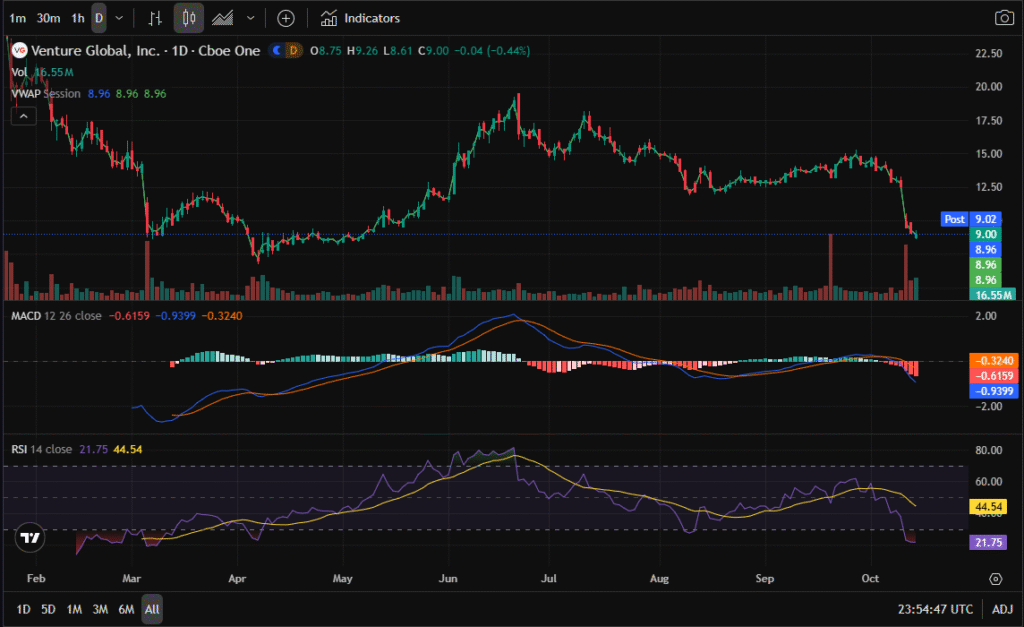This screenshot has width=1024, height=627.
Task: Select the 6M date range tab
Action: point(126,609)
